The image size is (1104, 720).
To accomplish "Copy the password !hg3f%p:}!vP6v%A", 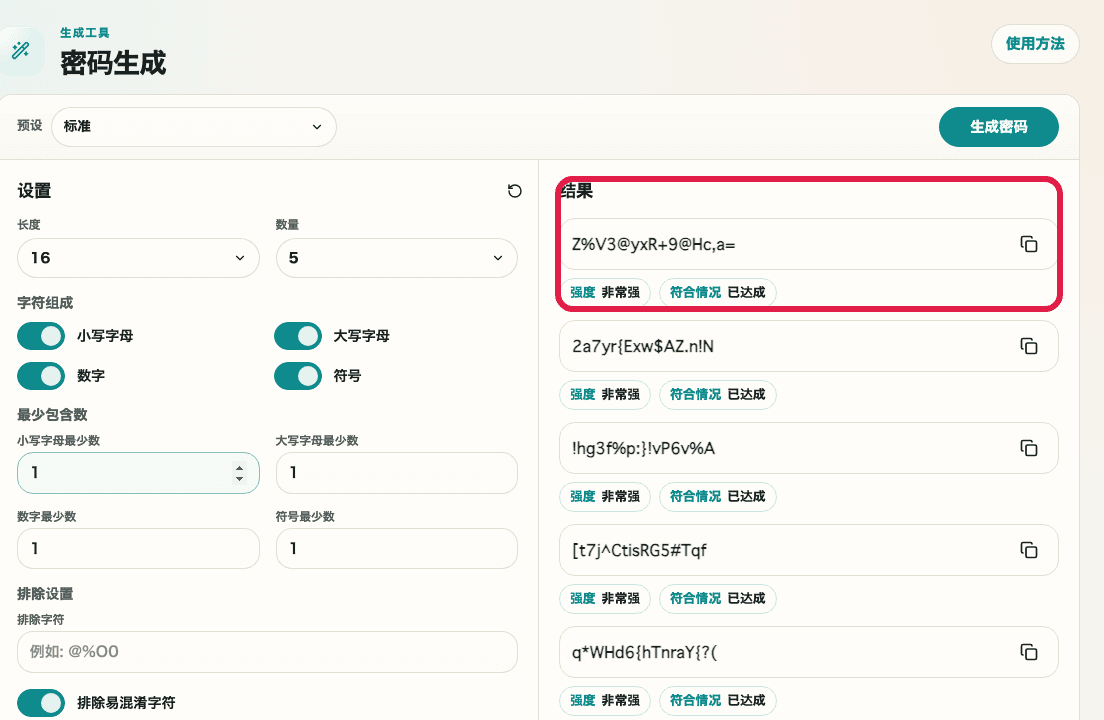I will pyautogui.click(x=1028, y=448).
